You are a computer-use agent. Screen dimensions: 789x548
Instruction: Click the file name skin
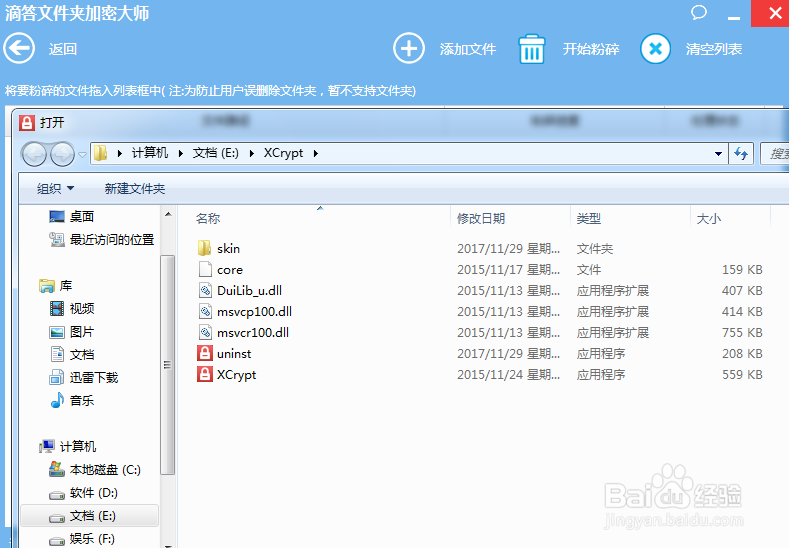tap(228, 249)
